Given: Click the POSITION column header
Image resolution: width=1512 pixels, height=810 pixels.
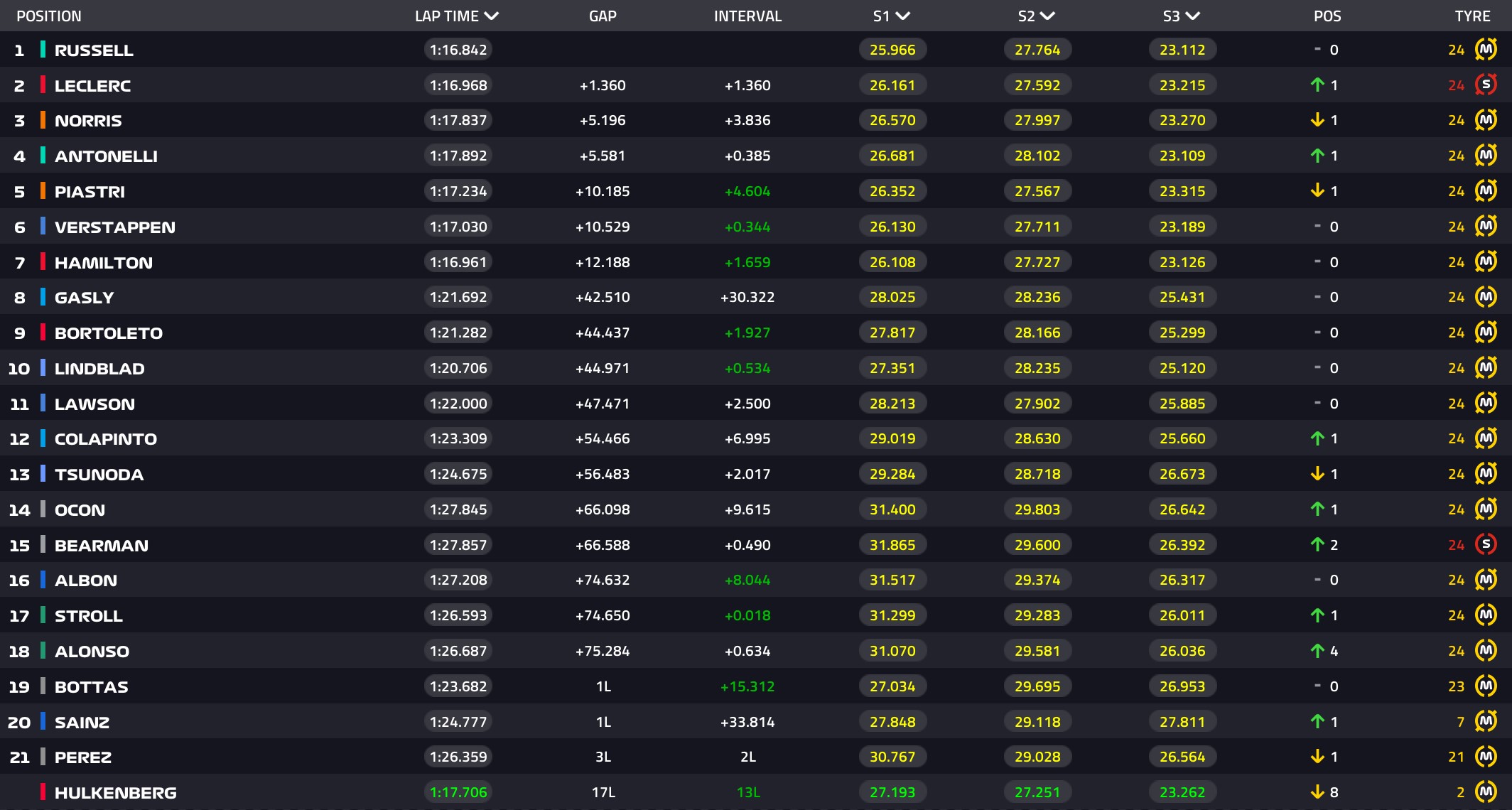Looking at the screenshot, I should (49, 16).
